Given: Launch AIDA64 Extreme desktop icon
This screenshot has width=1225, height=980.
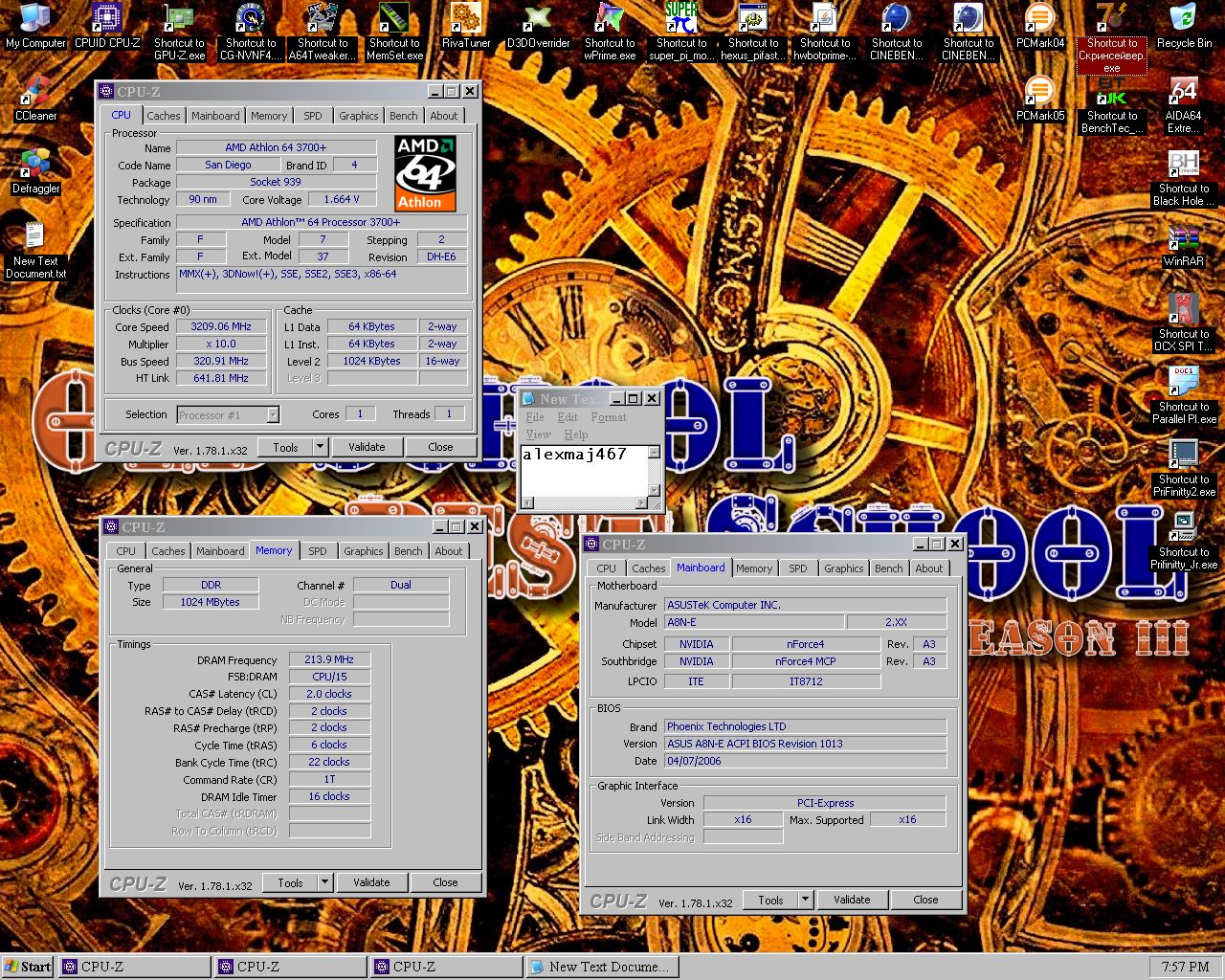Looking at the screenshot, I should [x=1184, y=104].
